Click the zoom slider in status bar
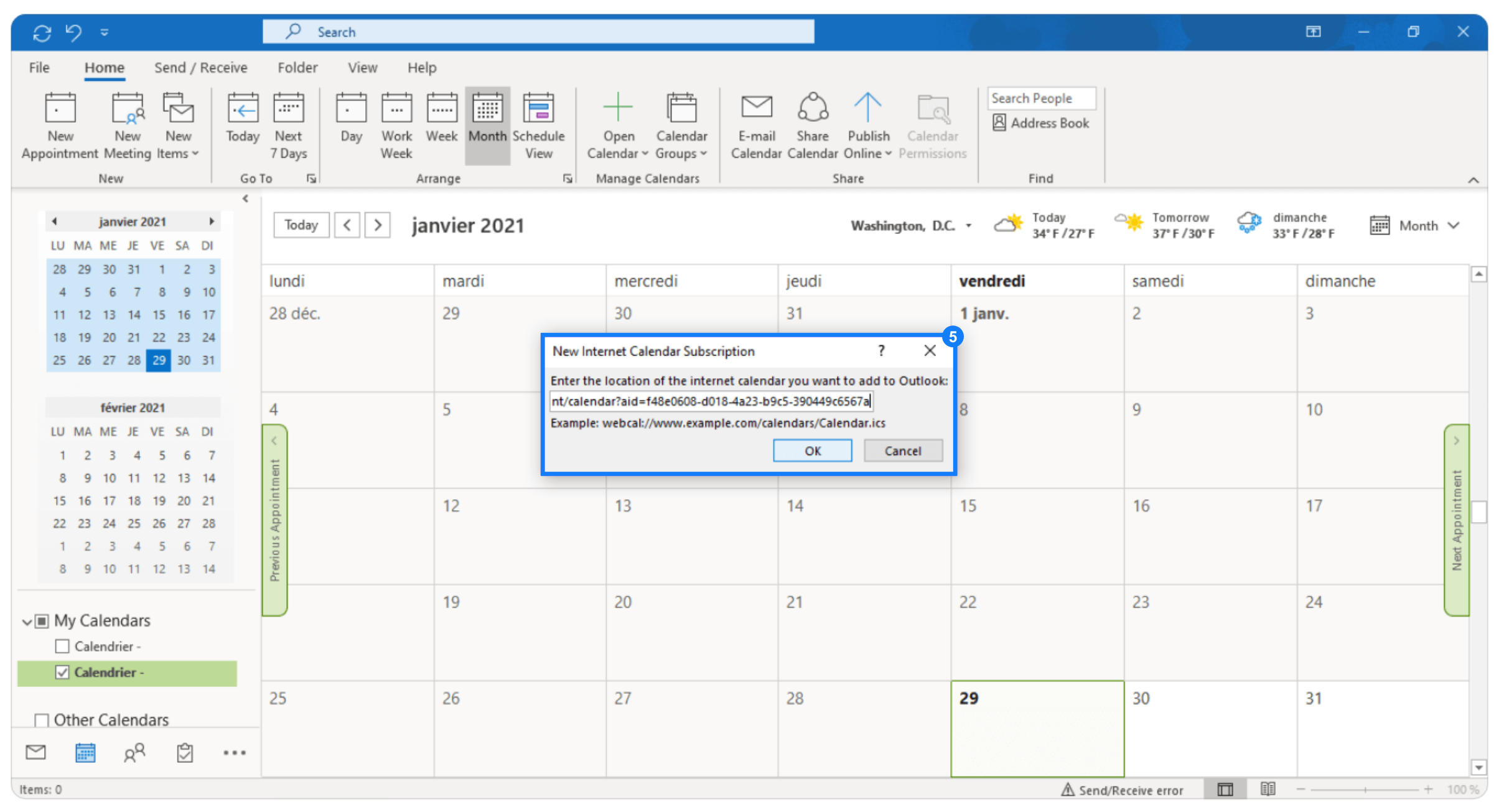This screenshot has width=1499, height=812. (1365, 790)
